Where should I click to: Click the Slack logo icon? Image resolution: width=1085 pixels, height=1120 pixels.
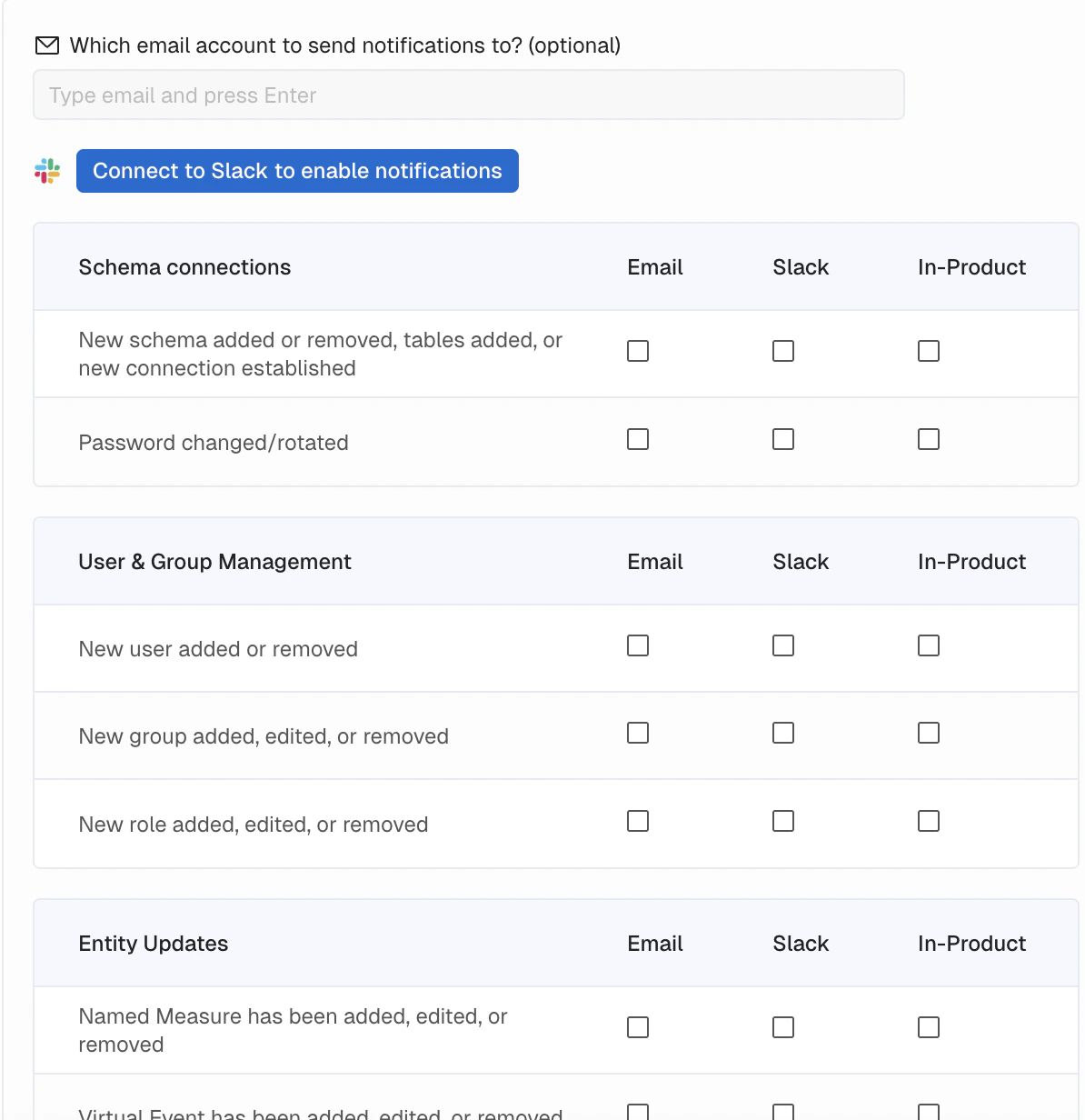[x=47, y=171]
